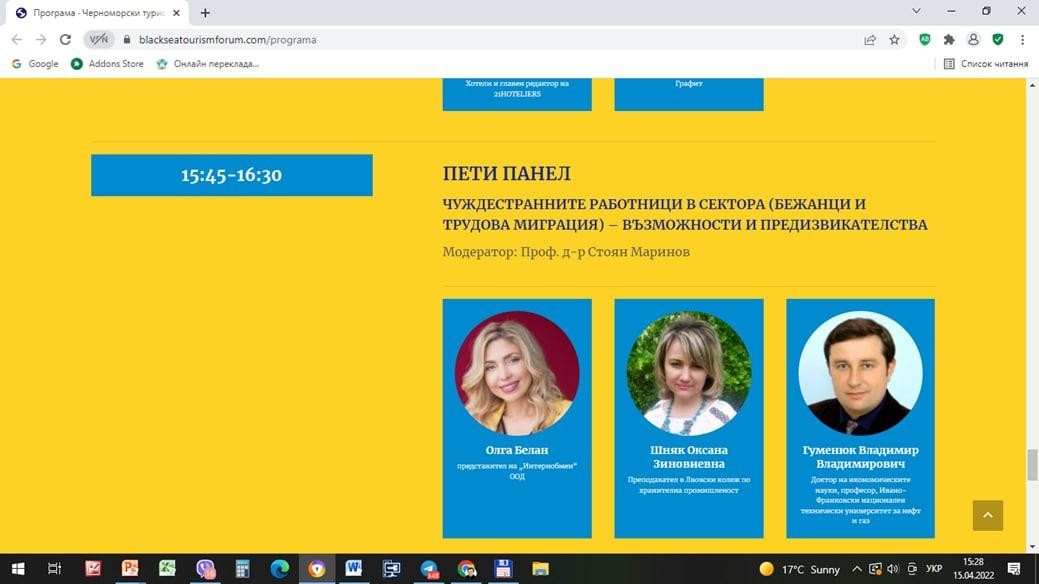Open the monitor app icon on the taskbar
The image size is (1039, 584).
click(391, 569)
